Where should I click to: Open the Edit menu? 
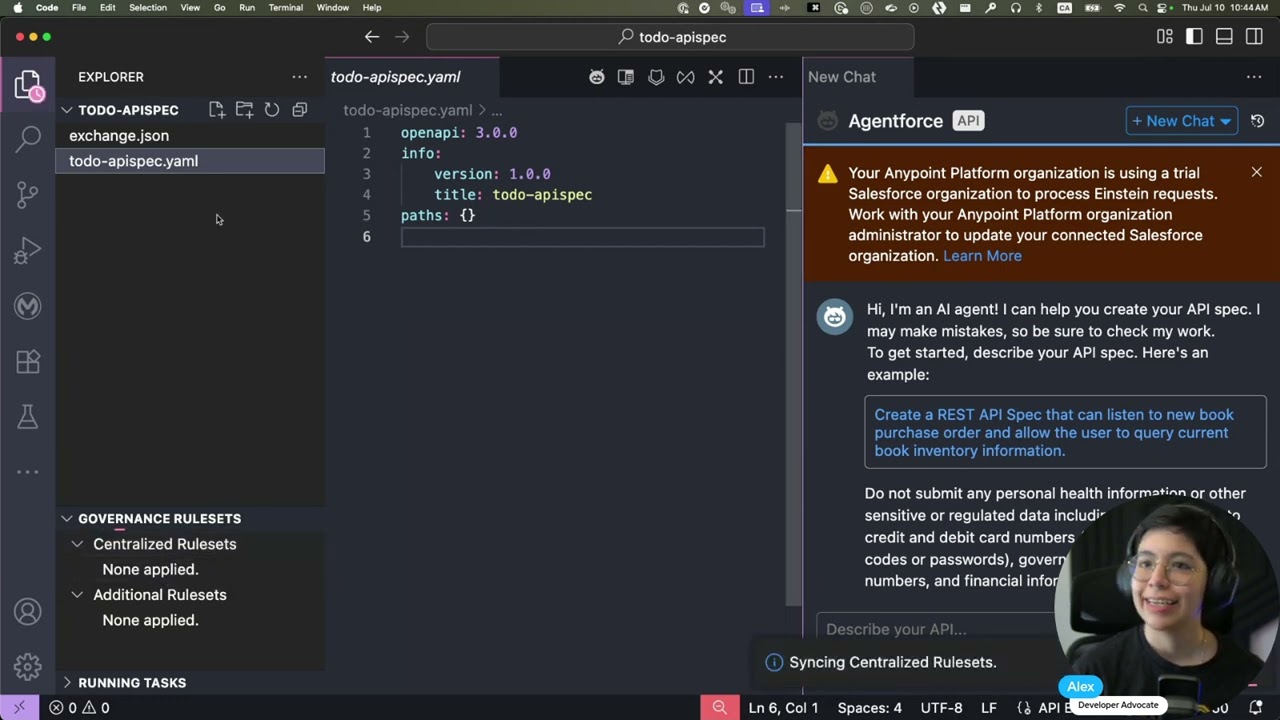(108, 8)
